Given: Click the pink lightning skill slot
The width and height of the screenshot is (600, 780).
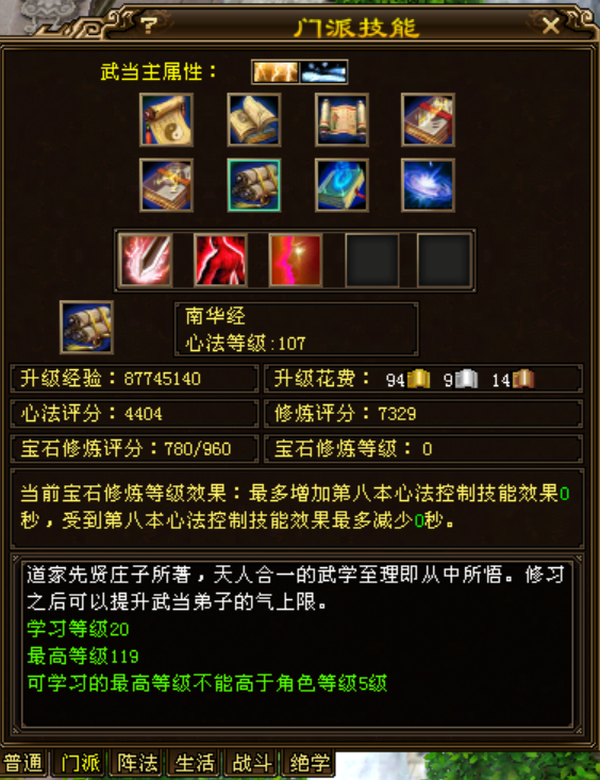Looking at the screenshot, I should coord(296,260).
